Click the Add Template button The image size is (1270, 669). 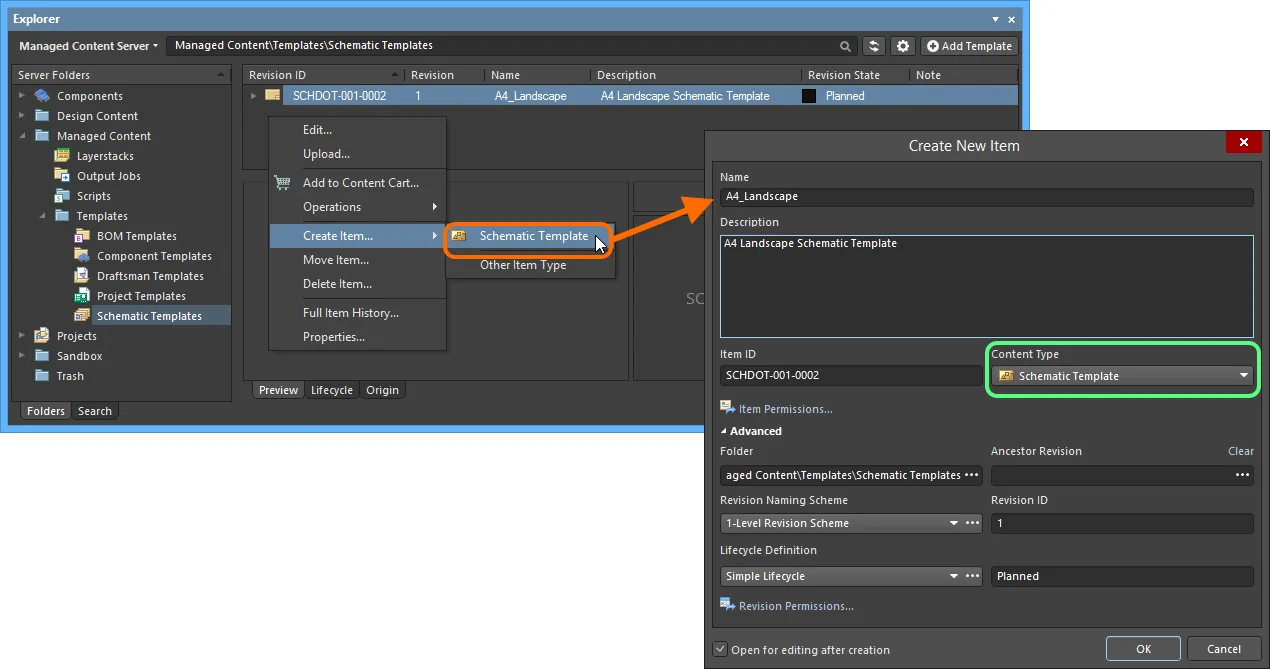point(969,46)
